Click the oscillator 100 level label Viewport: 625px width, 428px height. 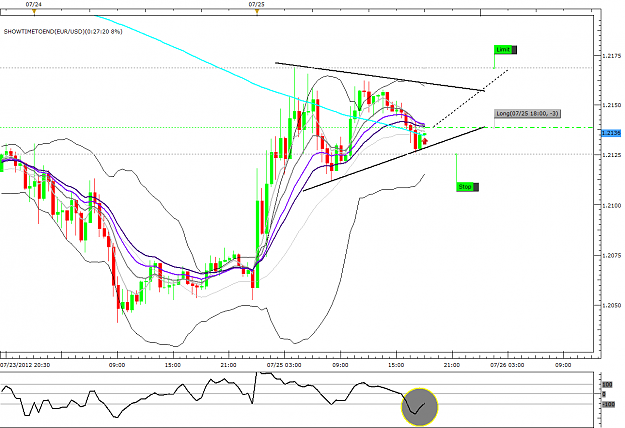tap(607, 385)
